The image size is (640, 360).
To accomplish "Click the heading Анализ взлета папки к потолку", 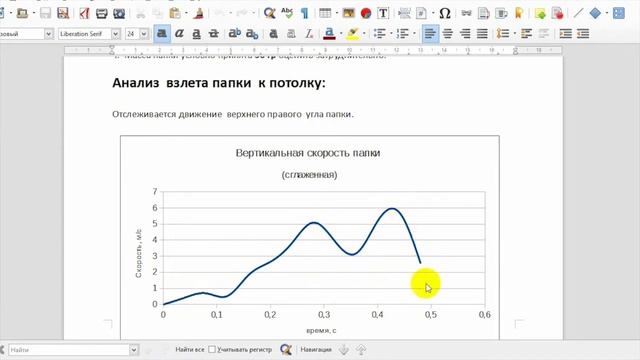I will pos(219,83).
